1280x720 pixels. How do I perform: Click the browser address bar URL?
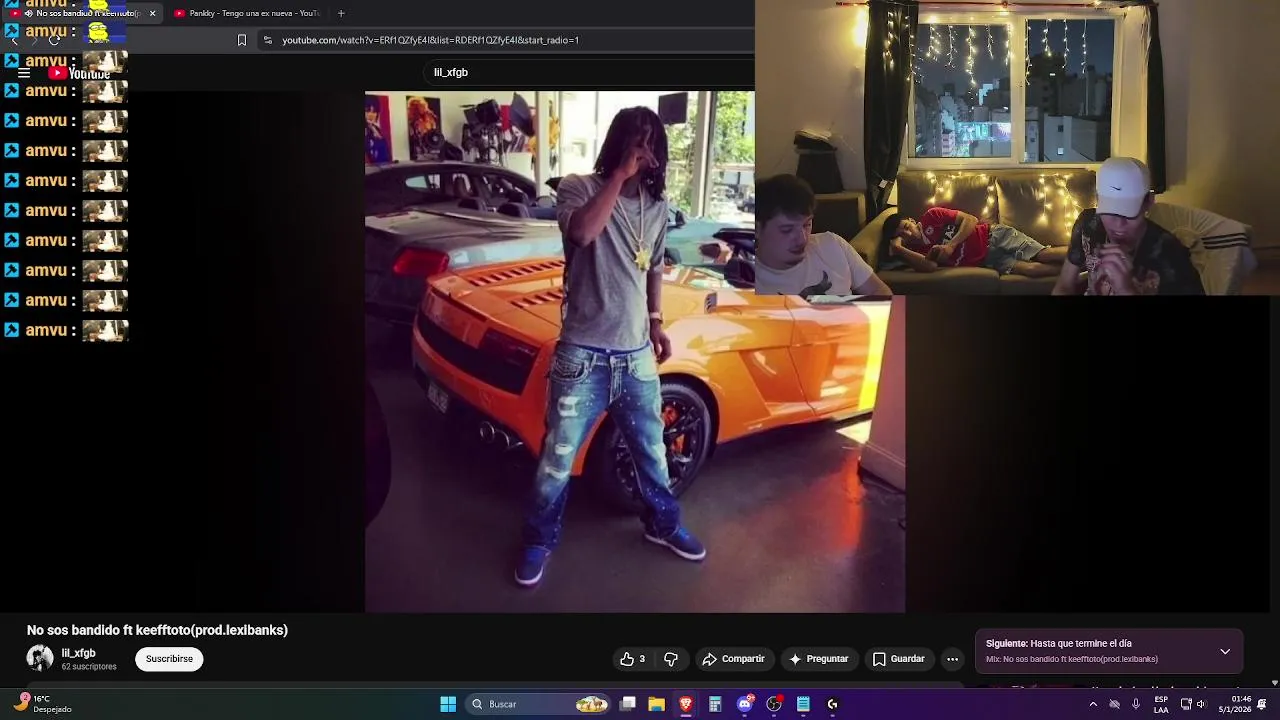click(x=430, y=40)
